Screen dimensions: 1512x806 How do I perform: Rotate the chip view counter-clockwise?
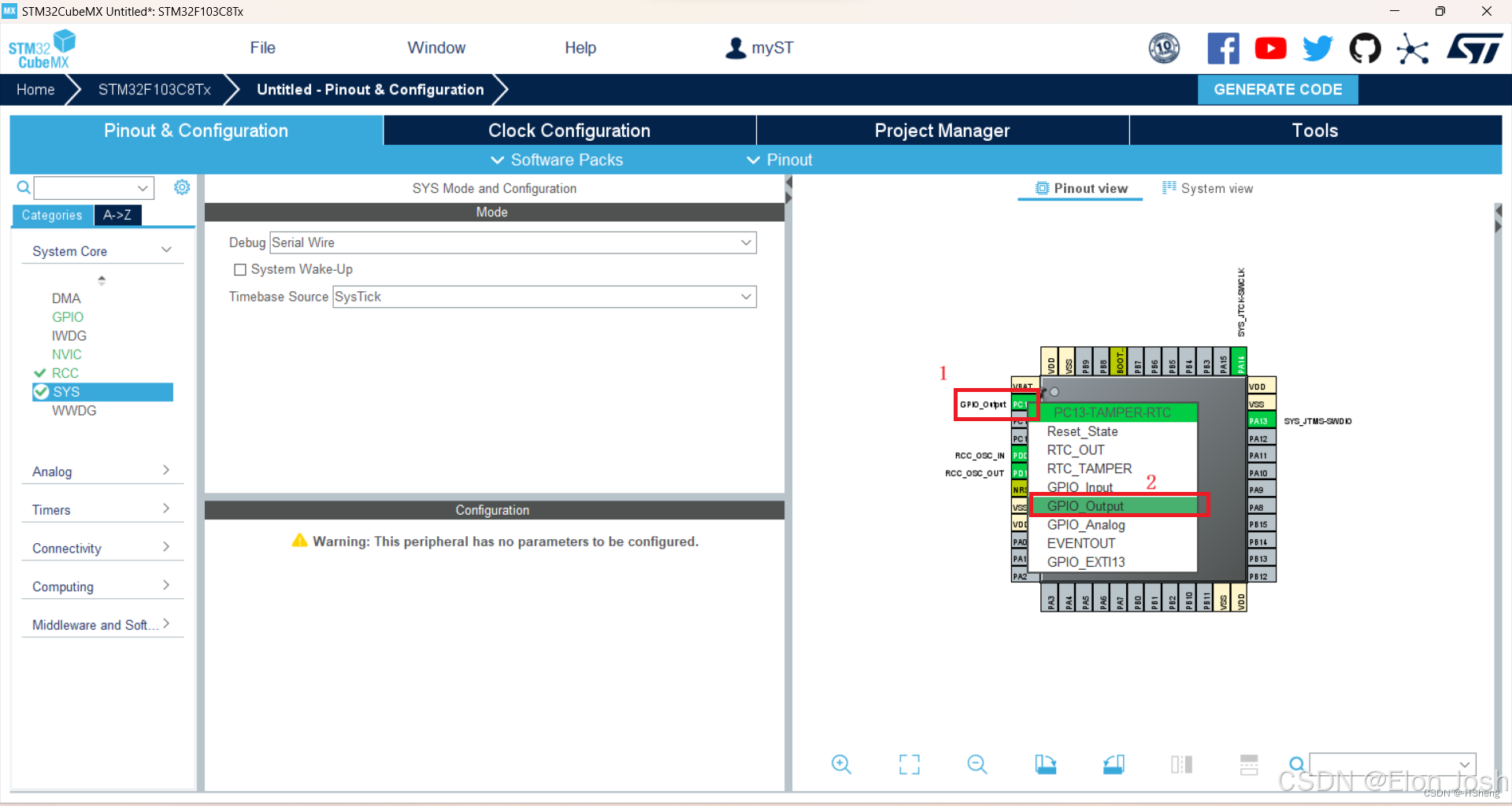click(x=1114, y=763)
